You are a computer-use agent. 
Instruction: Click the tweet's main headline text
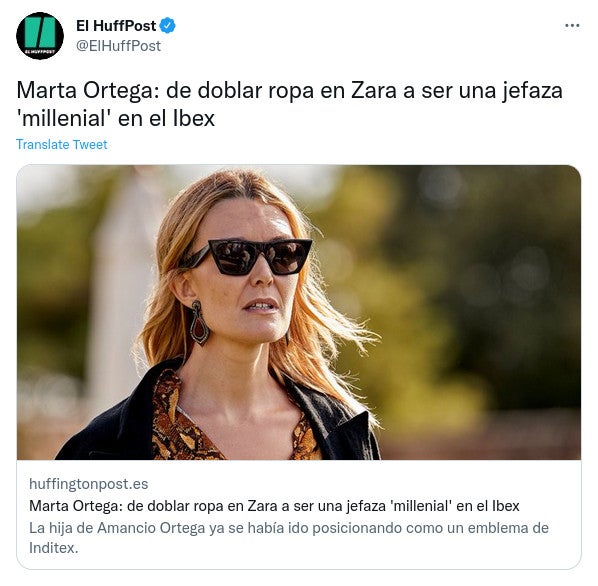click(x=289, y=104)
